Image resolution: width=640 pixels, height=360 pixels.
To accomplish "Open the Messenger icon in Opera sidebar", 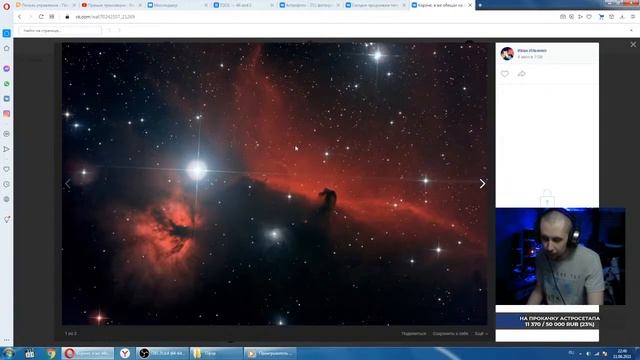I will pyautogui.click(x=7, y=69).
